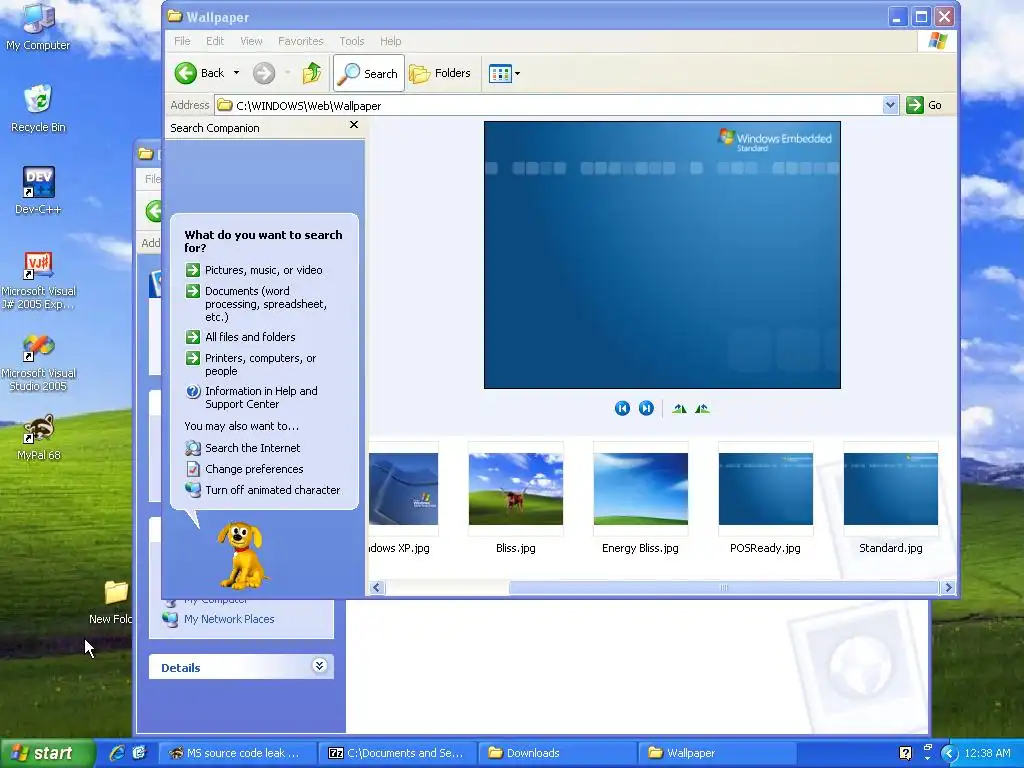
Task: Show previous image in filmstrip
Action: tap(622, 408)
